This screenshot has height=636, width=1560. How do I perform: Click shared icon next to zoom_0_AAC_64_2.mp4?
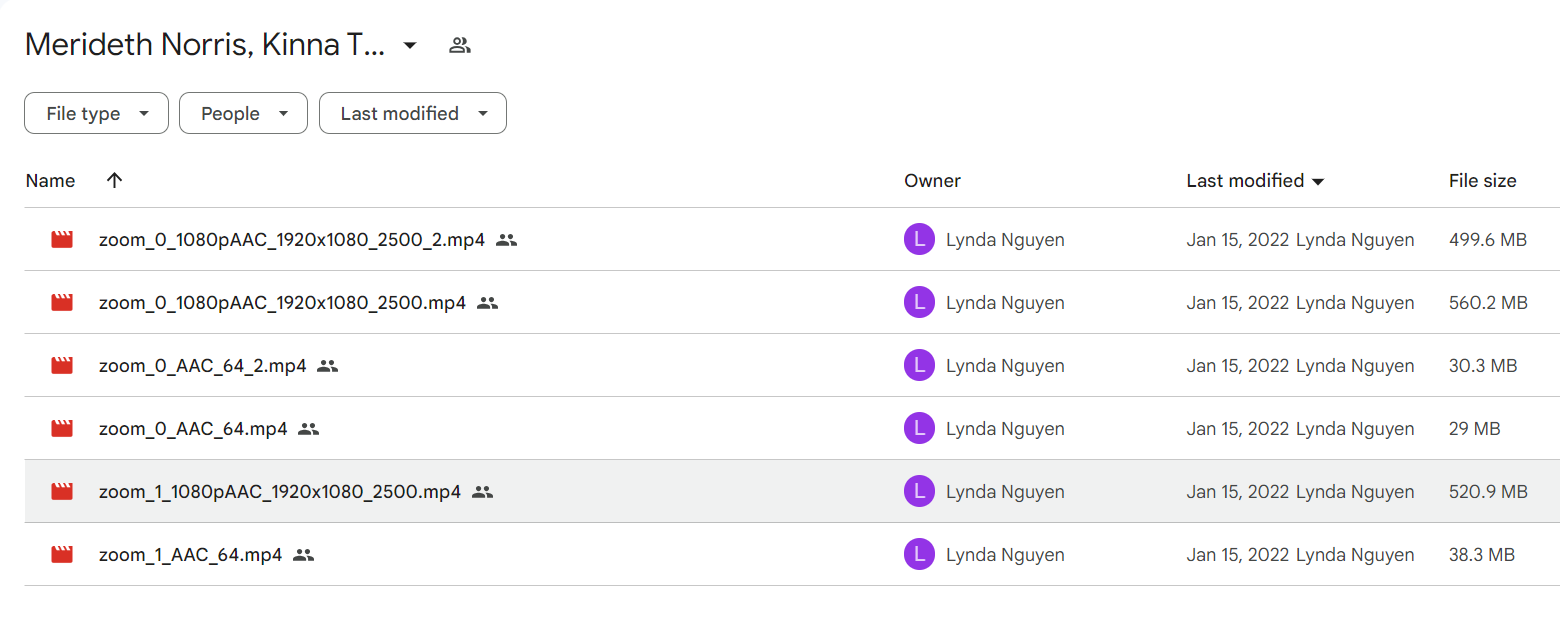point(328,366)
